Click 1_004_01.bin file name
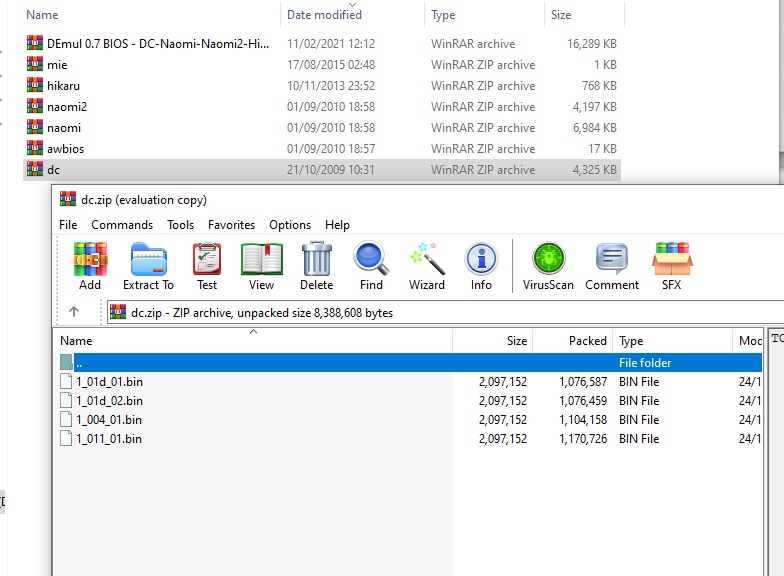Screen dimensions: 784x576 pos(109,420)
